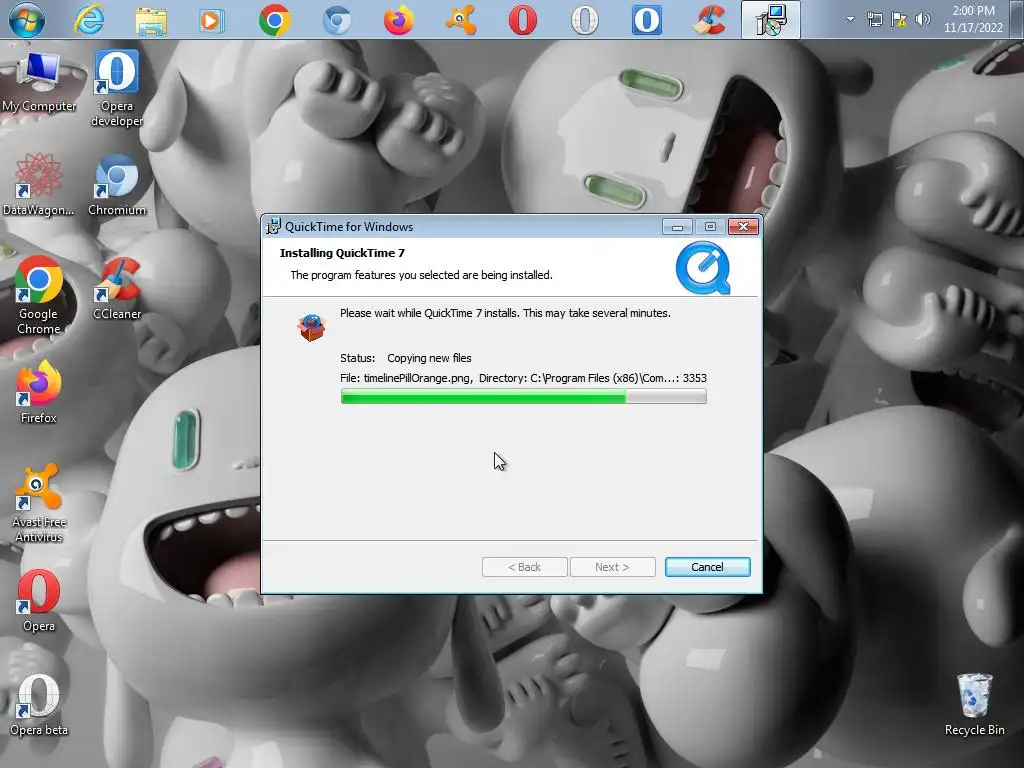Open the Windows Start orb

point(27,20)
